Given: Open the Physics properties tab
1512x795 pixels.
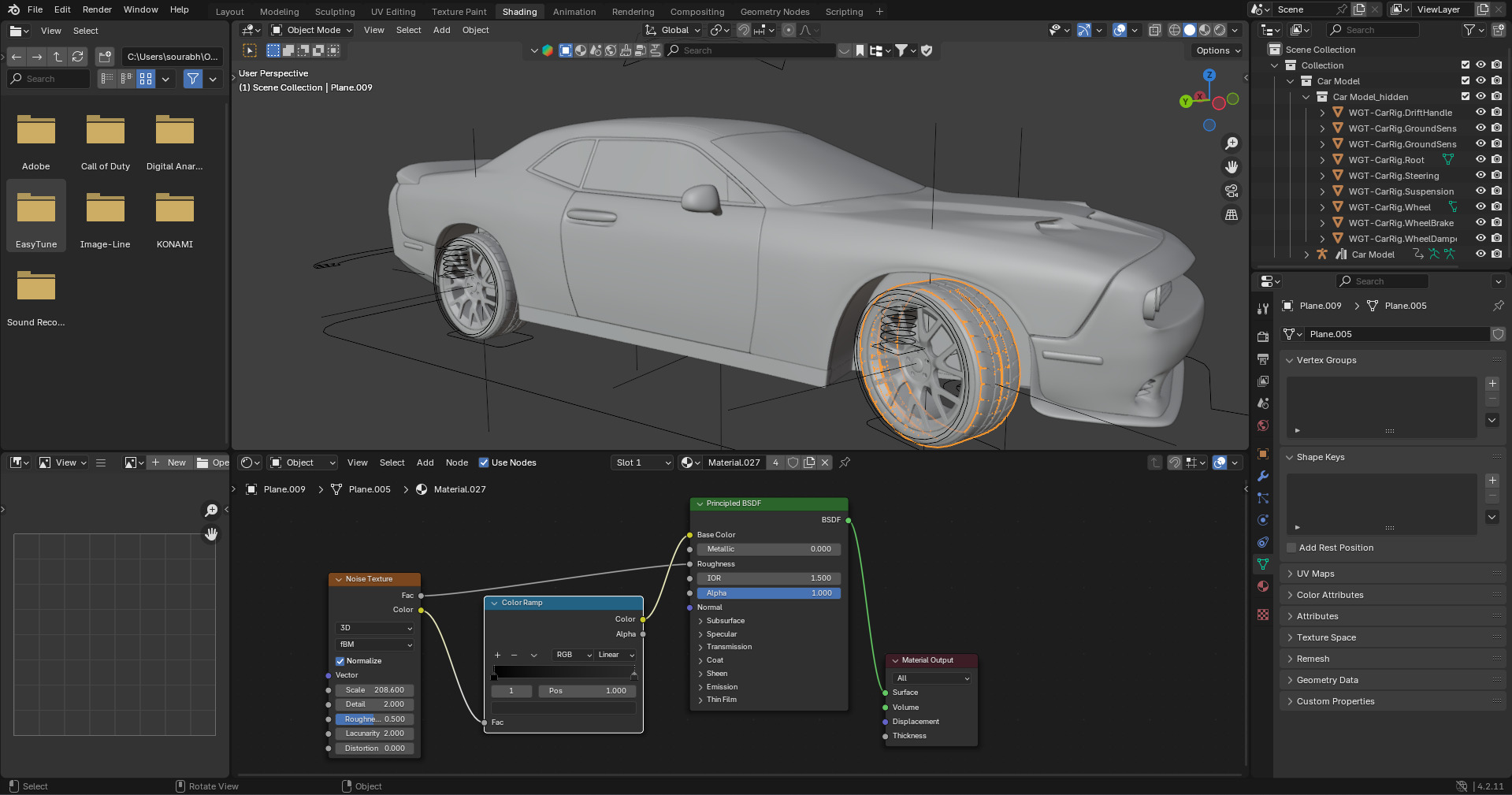Looking at the screenshot, I should [x=1263, y=520].
